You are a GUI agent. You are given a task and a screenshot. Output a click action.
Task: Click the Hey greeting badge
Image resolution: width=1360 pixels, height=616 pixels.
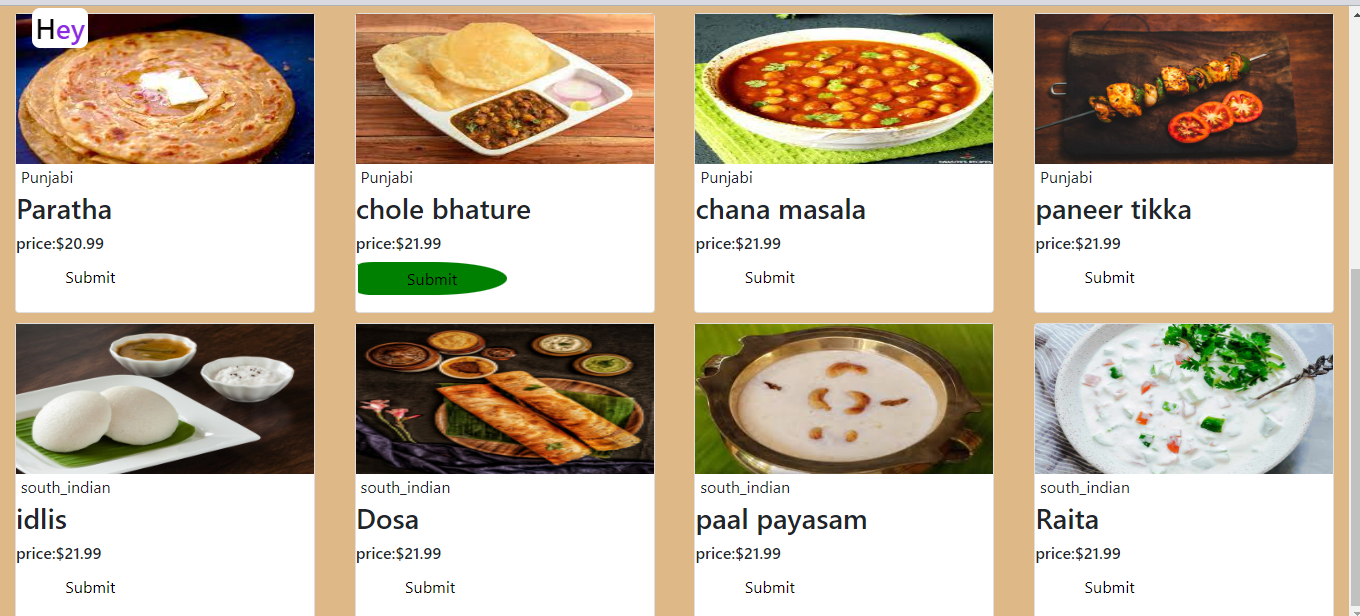click(x=58, y=29)
